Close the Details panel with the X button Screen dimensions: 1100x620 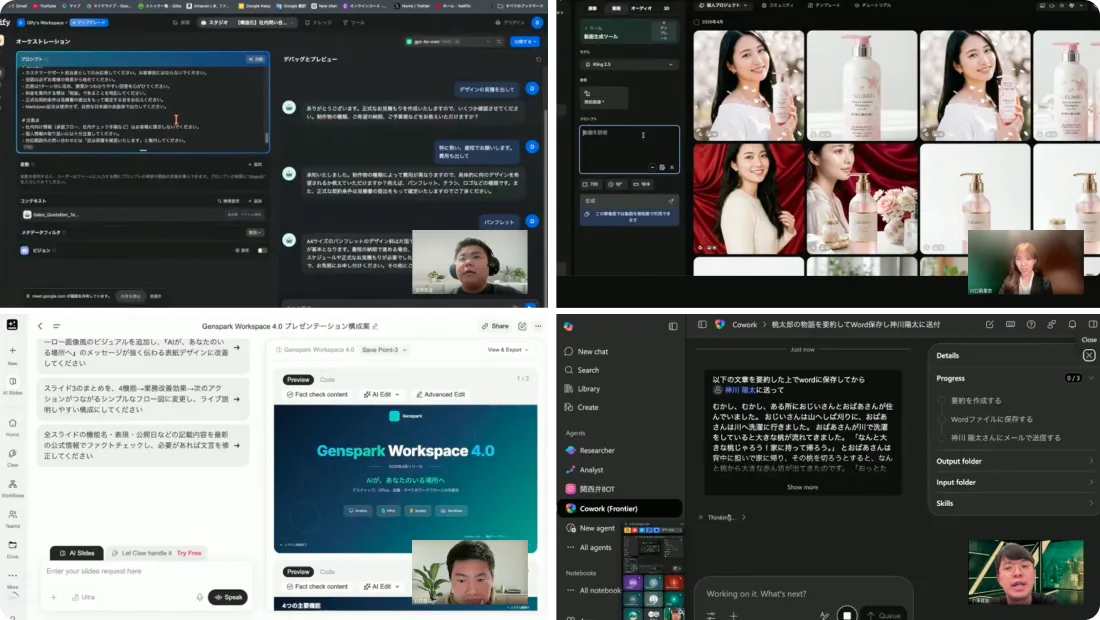point(1089,356)
